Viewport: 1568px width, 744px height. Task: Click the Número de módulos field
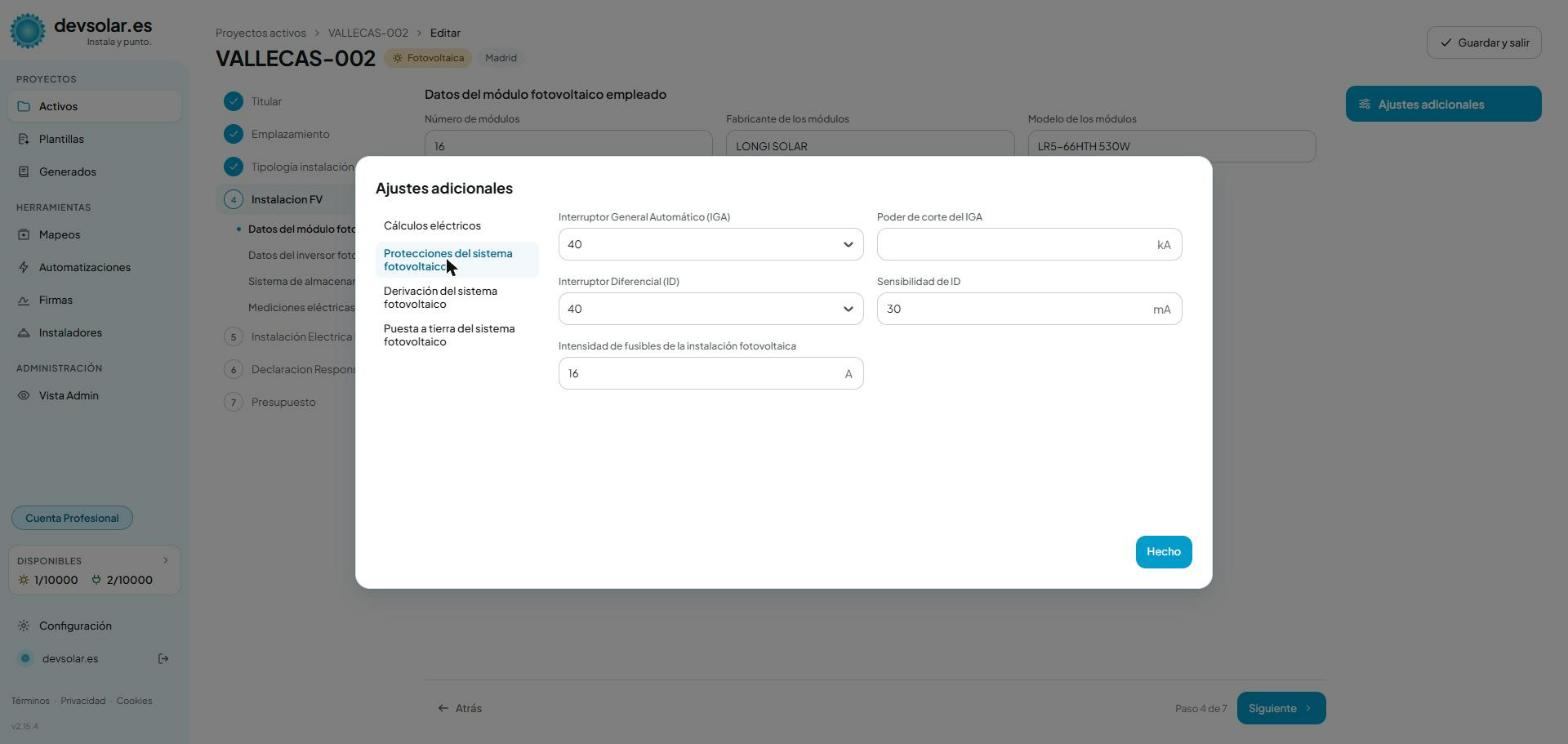click(568, 146)
